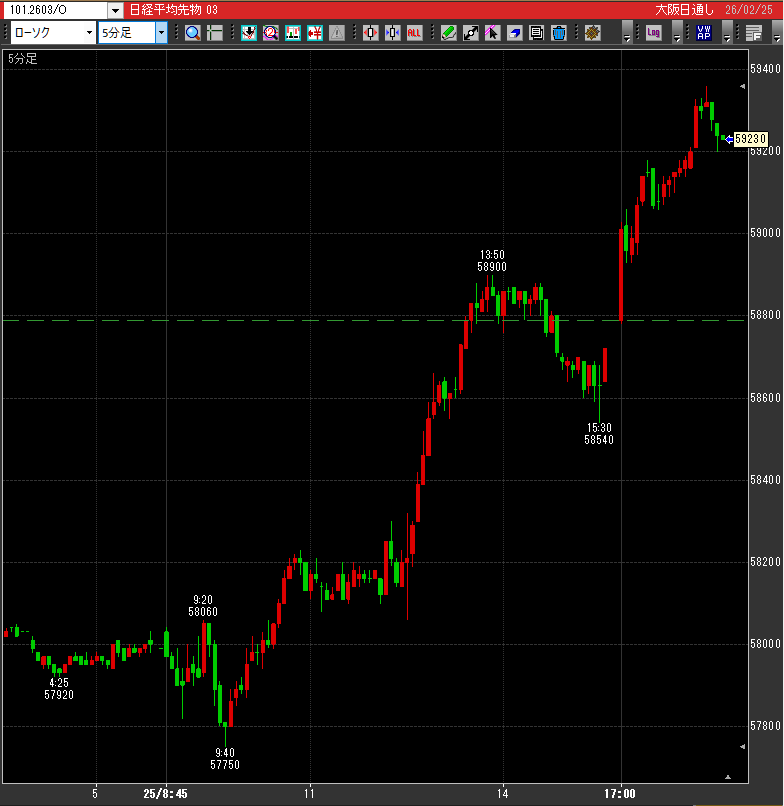
Task: Select the pointer with pink line tool
Action: pos(493,33)
